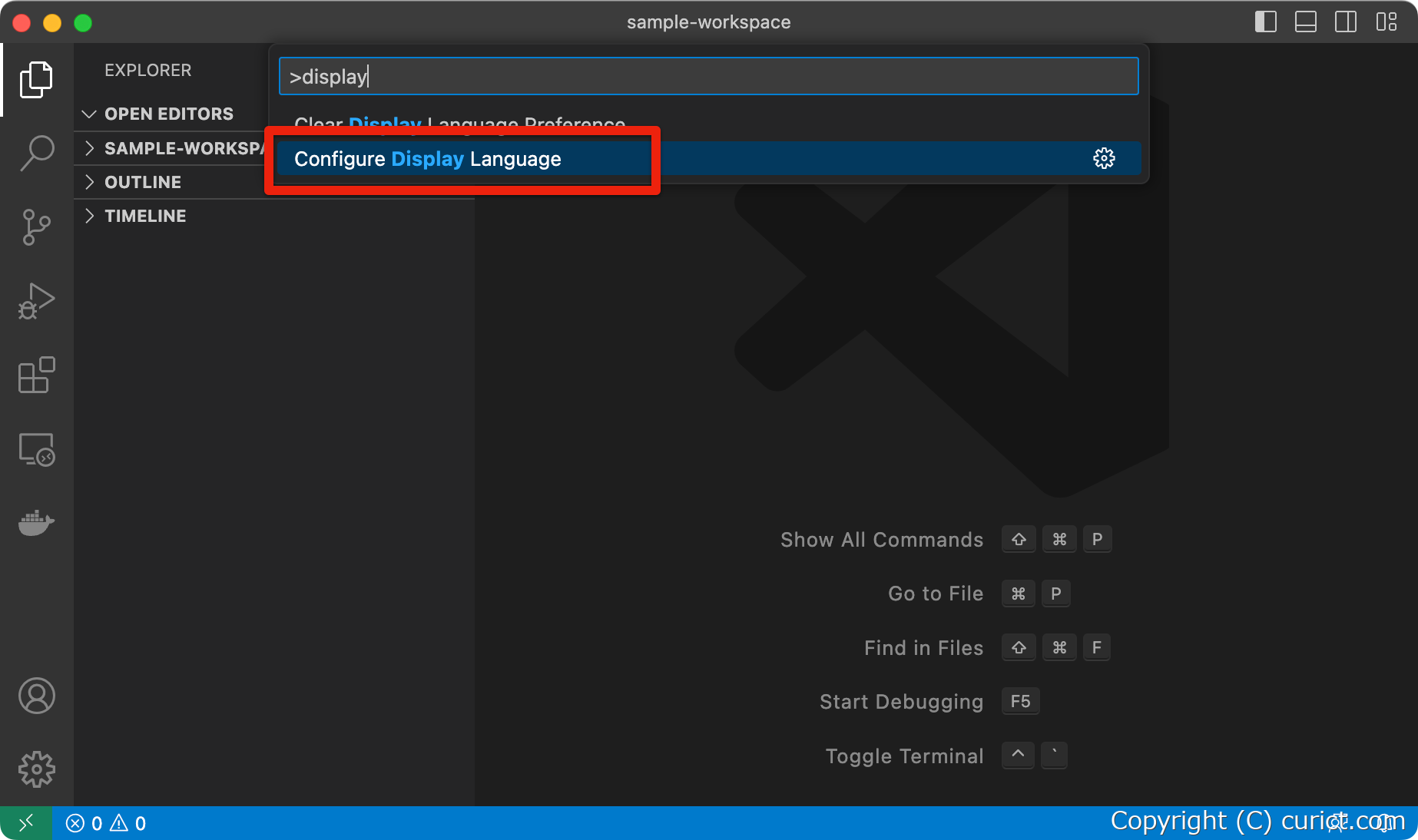Screen dimensions: 1418x840
Task: Open the Manage settings gear icon
Action: pyautogui.click(x=36, y=769)
